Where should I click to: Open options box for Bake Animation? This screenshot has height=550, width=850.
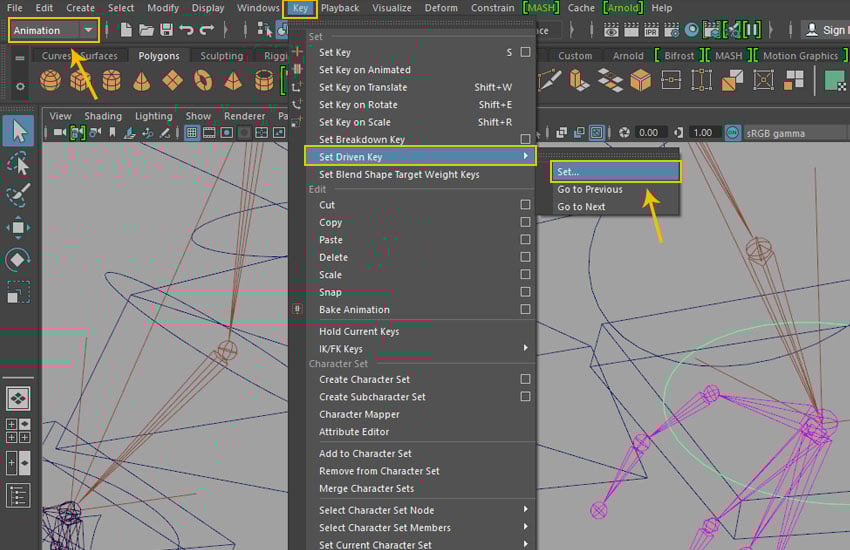click(525, 310)
